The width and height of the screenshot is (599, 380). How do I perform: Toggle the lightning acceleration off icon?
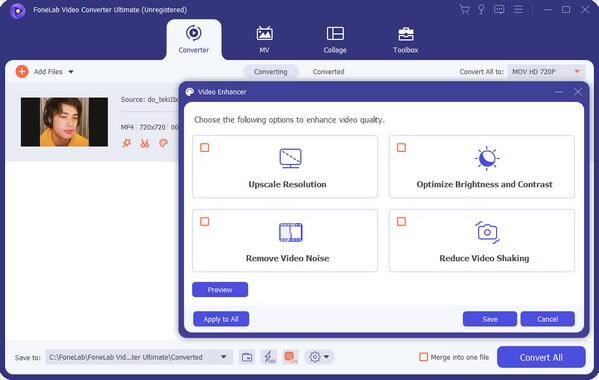click(x=269, y=357)
